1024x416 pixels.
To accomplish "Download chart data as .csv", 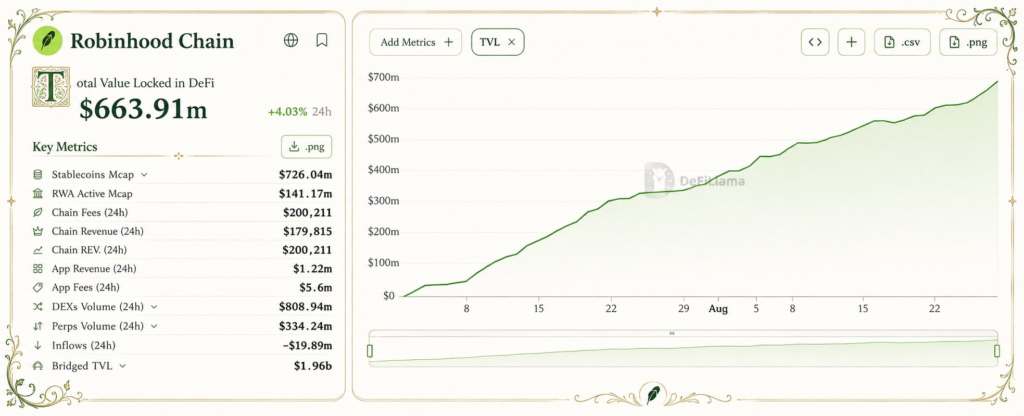I will [902, 42].
